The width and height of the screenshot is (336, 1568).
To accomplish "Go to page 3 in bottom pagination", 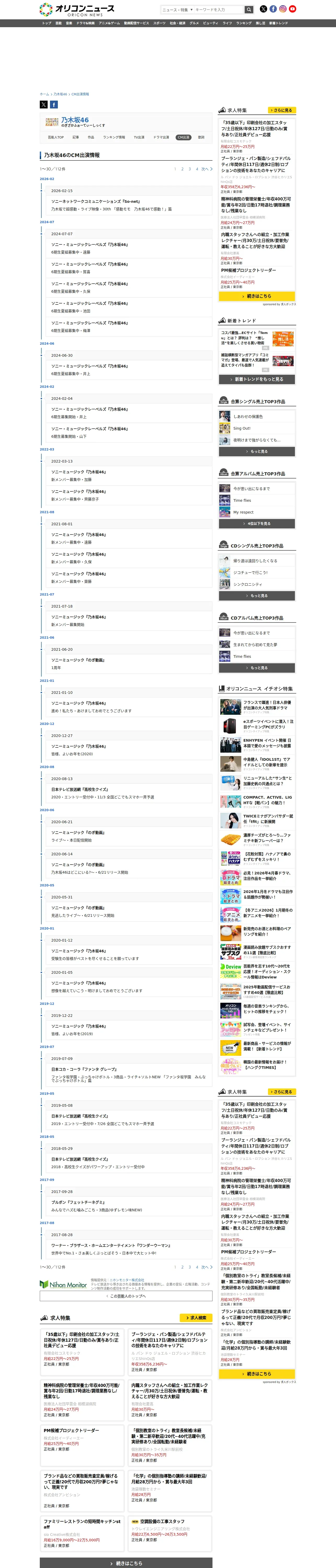I will point(190,1267).
